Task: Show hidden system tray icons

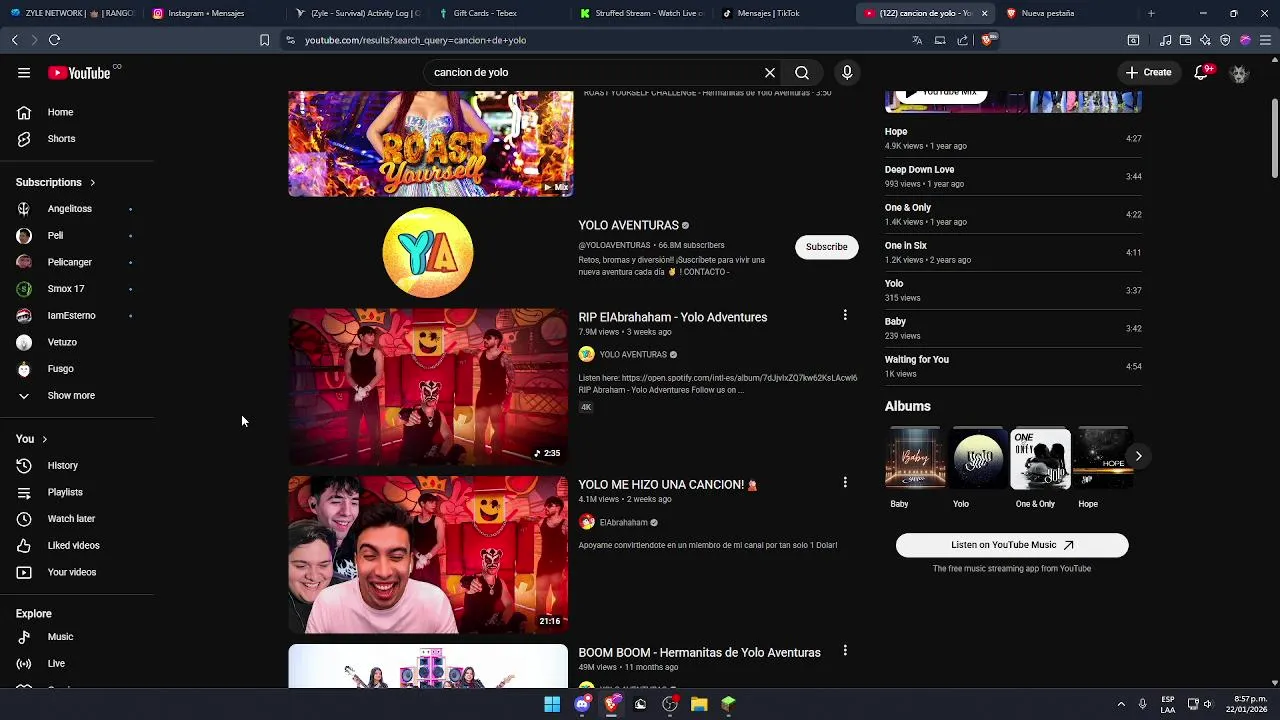Action: tap(1121, 704)
